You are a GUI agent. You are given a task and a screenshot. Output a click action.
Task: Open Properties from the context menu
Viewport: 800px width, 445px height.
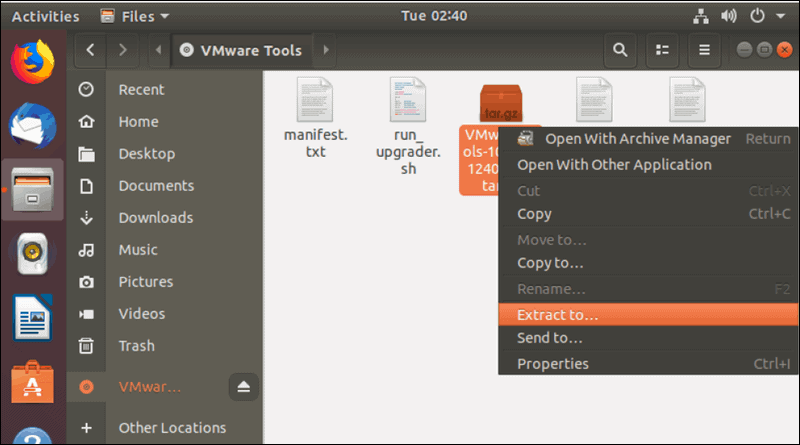click(x=648, y=364)
